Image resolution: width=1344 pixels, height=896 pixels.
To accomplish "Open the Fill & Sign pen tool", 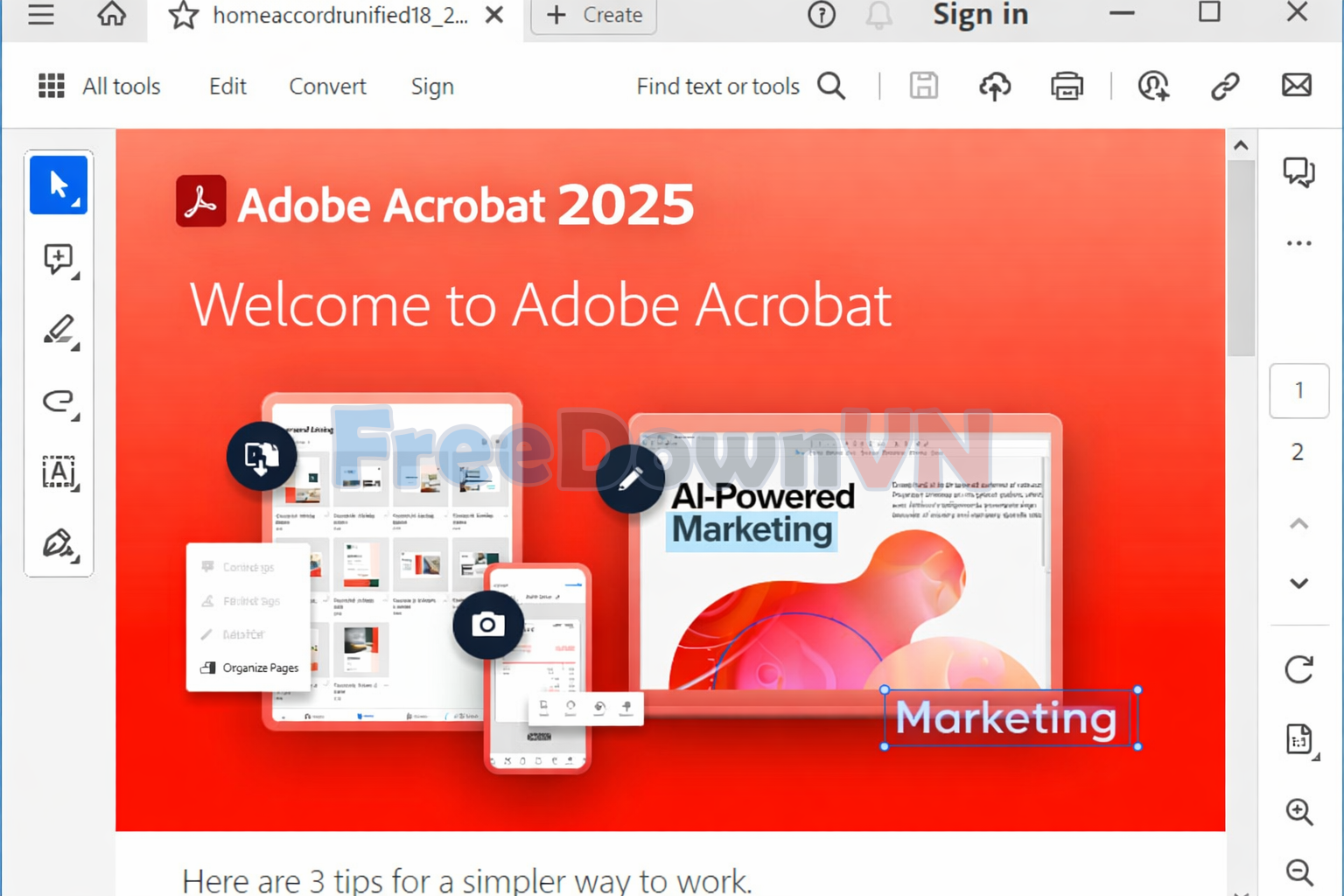I will coord(59,543).
